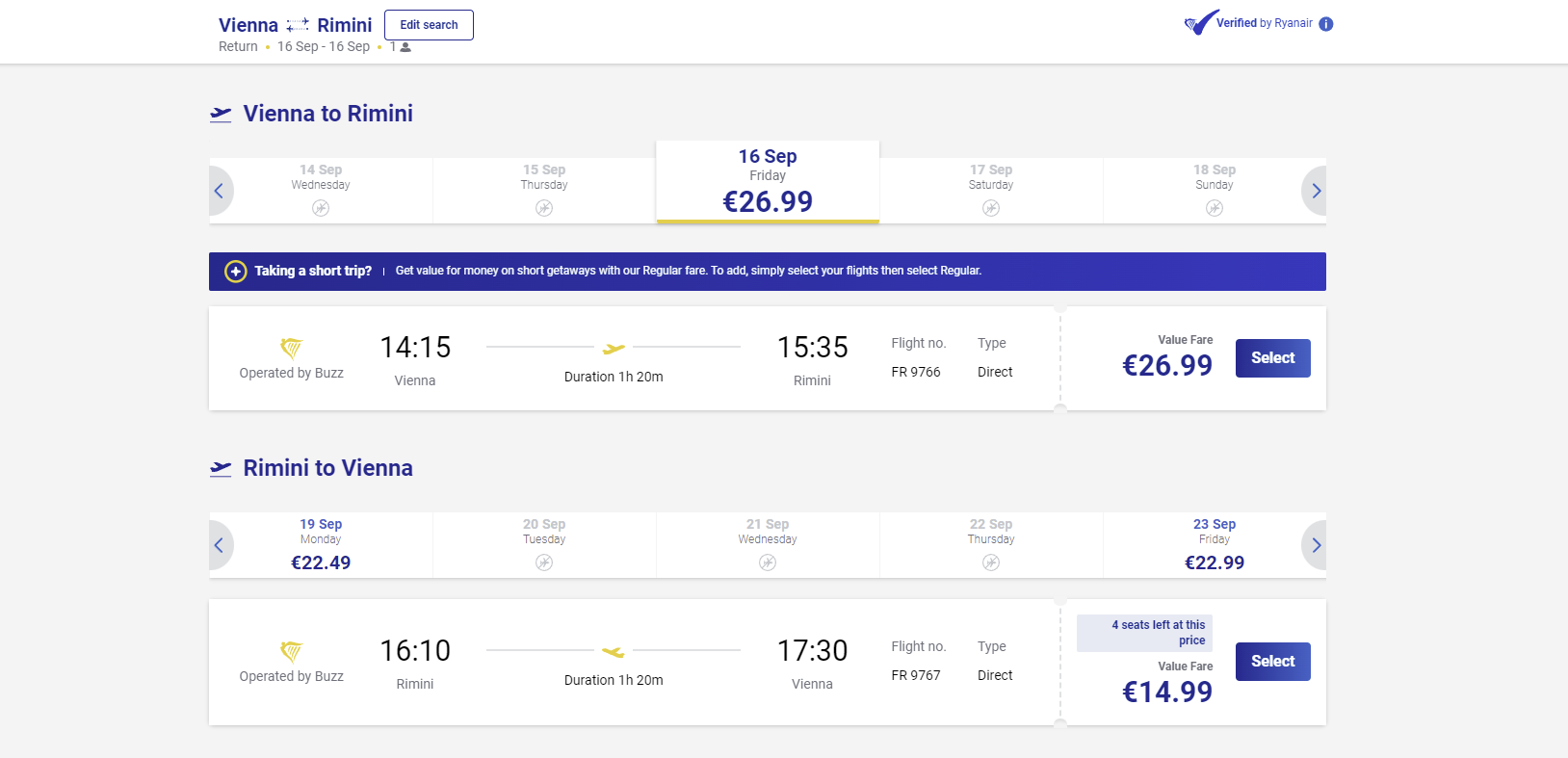The width and height of the screenshot is (1568, 758).
Task: Pick the 23 Sep Friday €22.99 return tab
Action: pos(1215,545)
